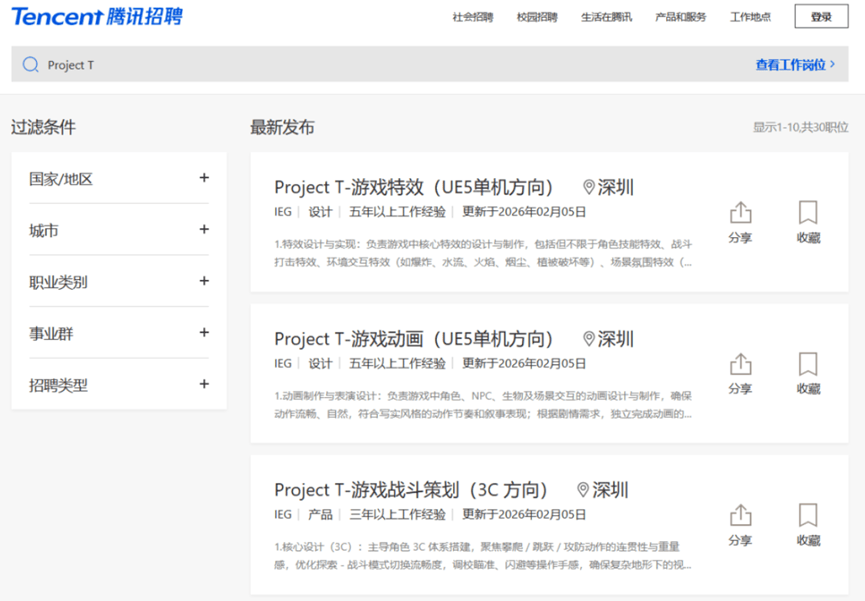Go to 生活在腾讯 page
This screenshot has width=865, height=601.
pos(606,17)
